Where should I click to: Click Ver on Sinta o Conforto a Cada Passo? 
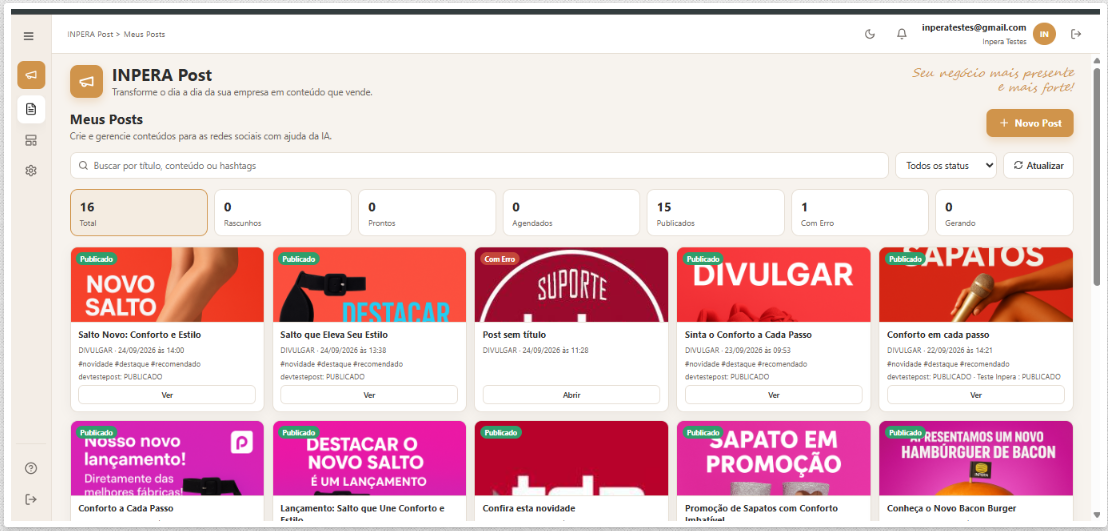click(774, 395)
